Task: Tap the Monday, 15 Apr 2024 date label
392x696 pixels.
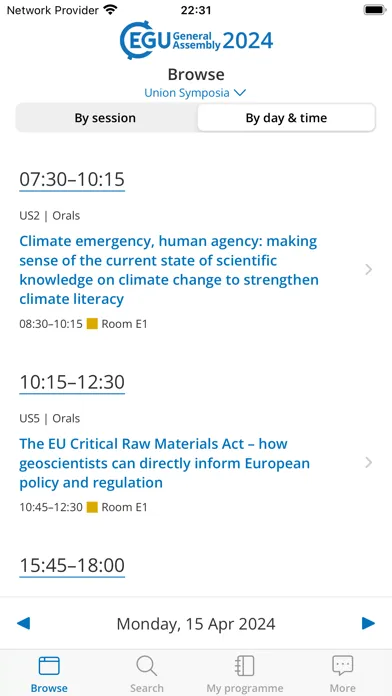Action: tap(196, 624)
